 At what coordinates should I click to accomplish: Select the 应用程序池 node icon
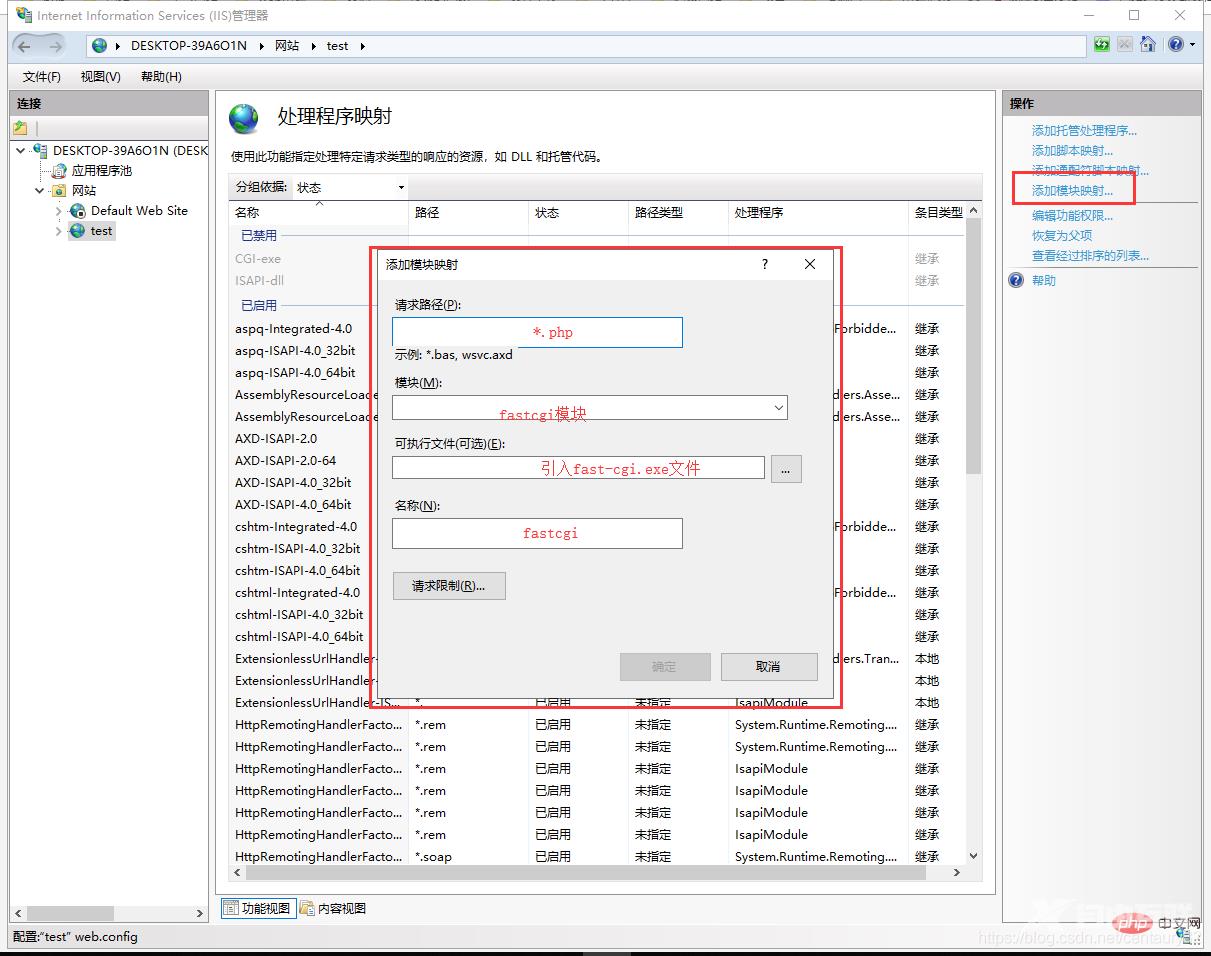pyautogui.click(x=60, y=171)
